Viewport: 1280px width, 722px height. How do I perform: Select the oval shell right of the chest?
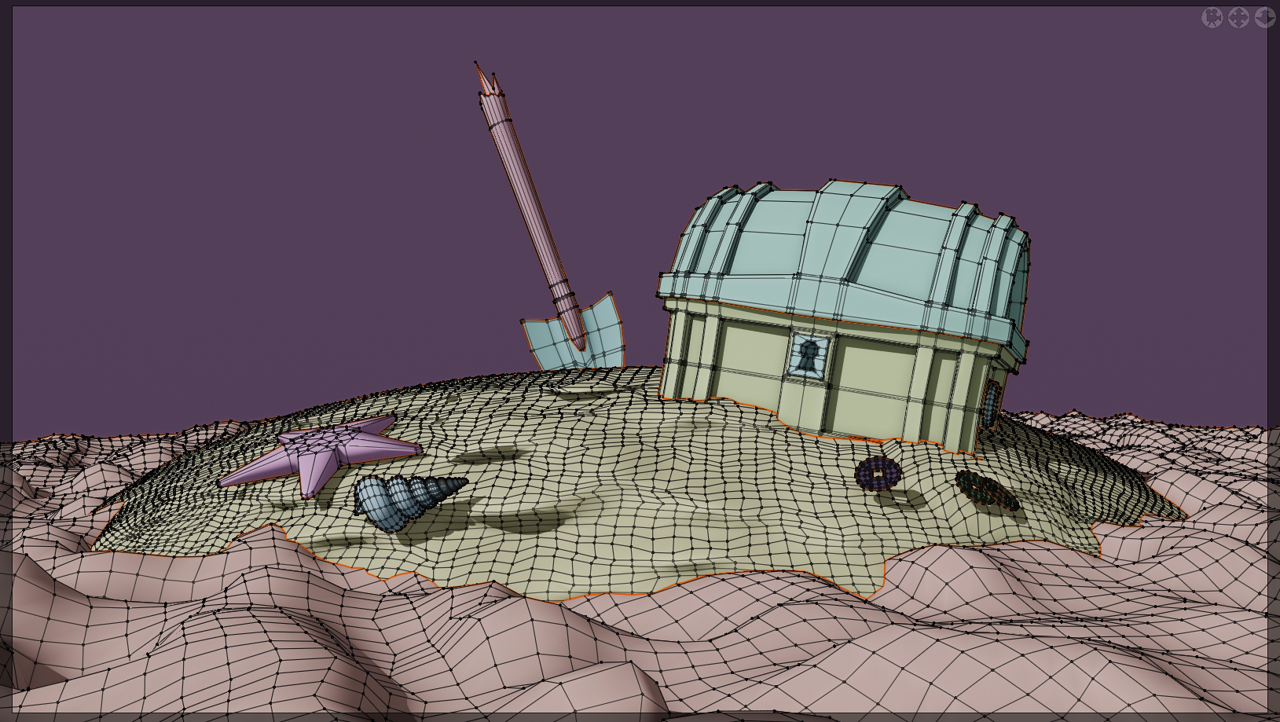pos(985,488)
